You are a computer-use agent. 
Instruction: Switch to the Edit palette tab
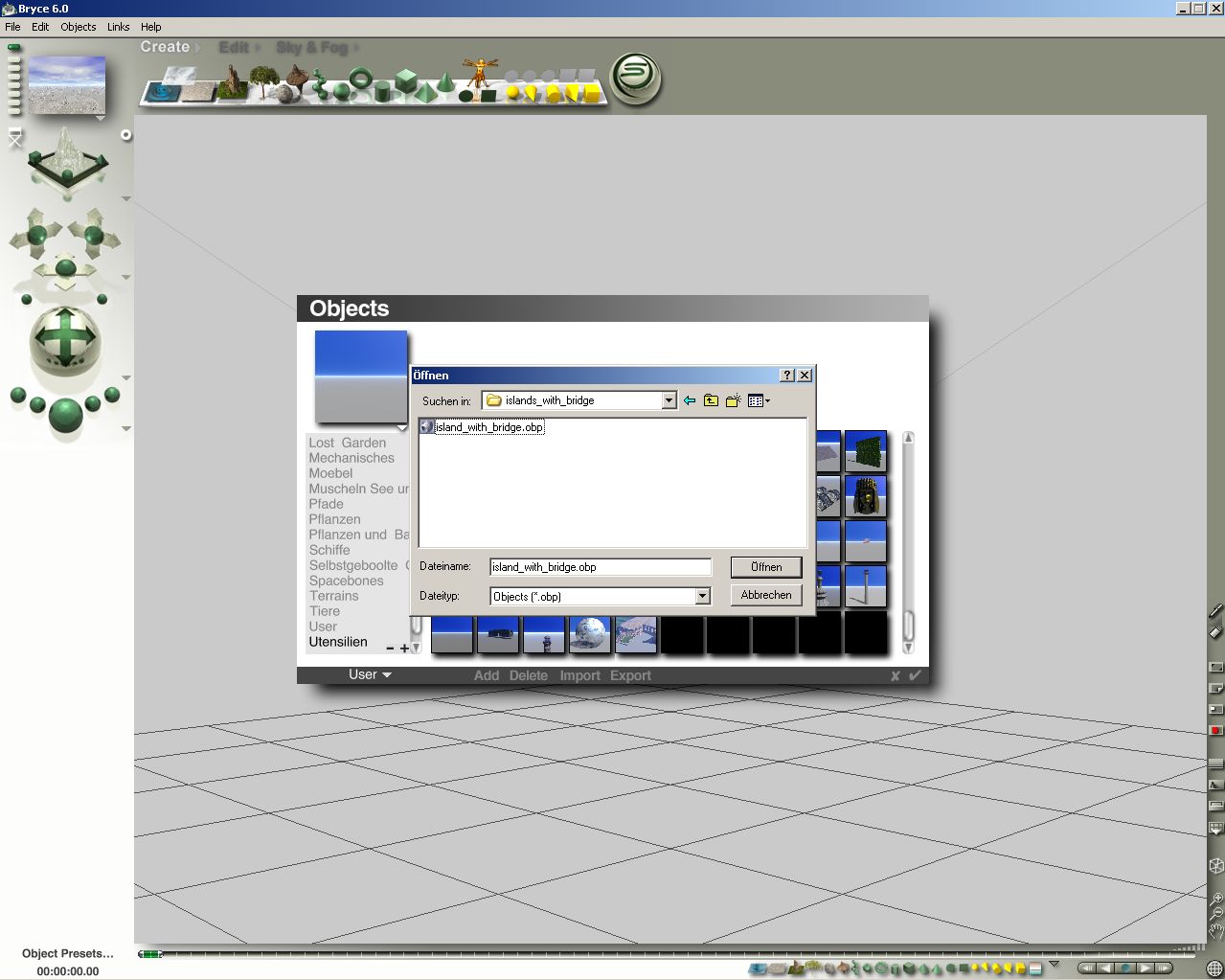(234, 47)
